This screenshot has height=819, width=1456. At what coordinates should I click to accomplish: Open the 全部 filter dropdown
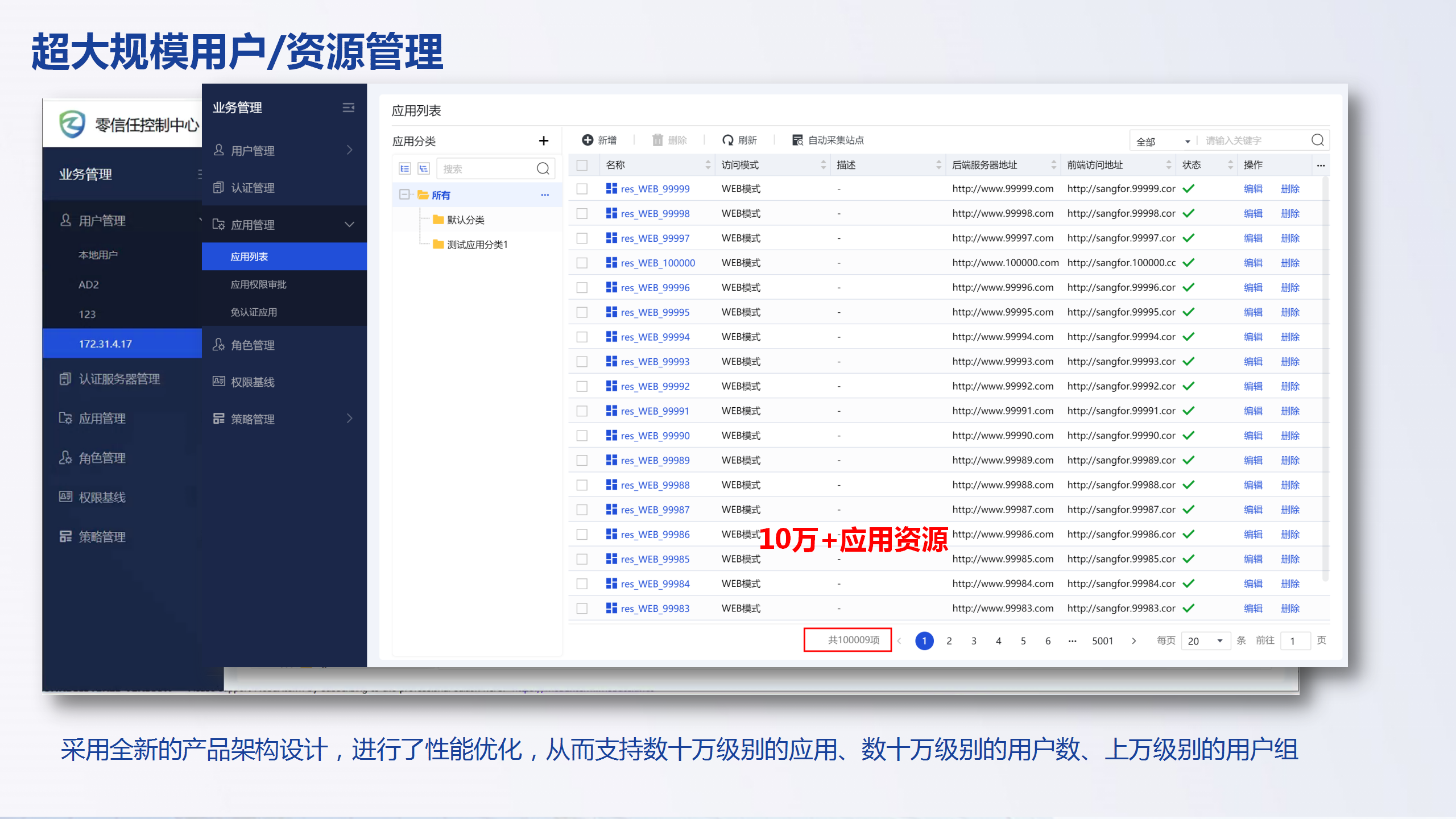[x=1163, y=141]
